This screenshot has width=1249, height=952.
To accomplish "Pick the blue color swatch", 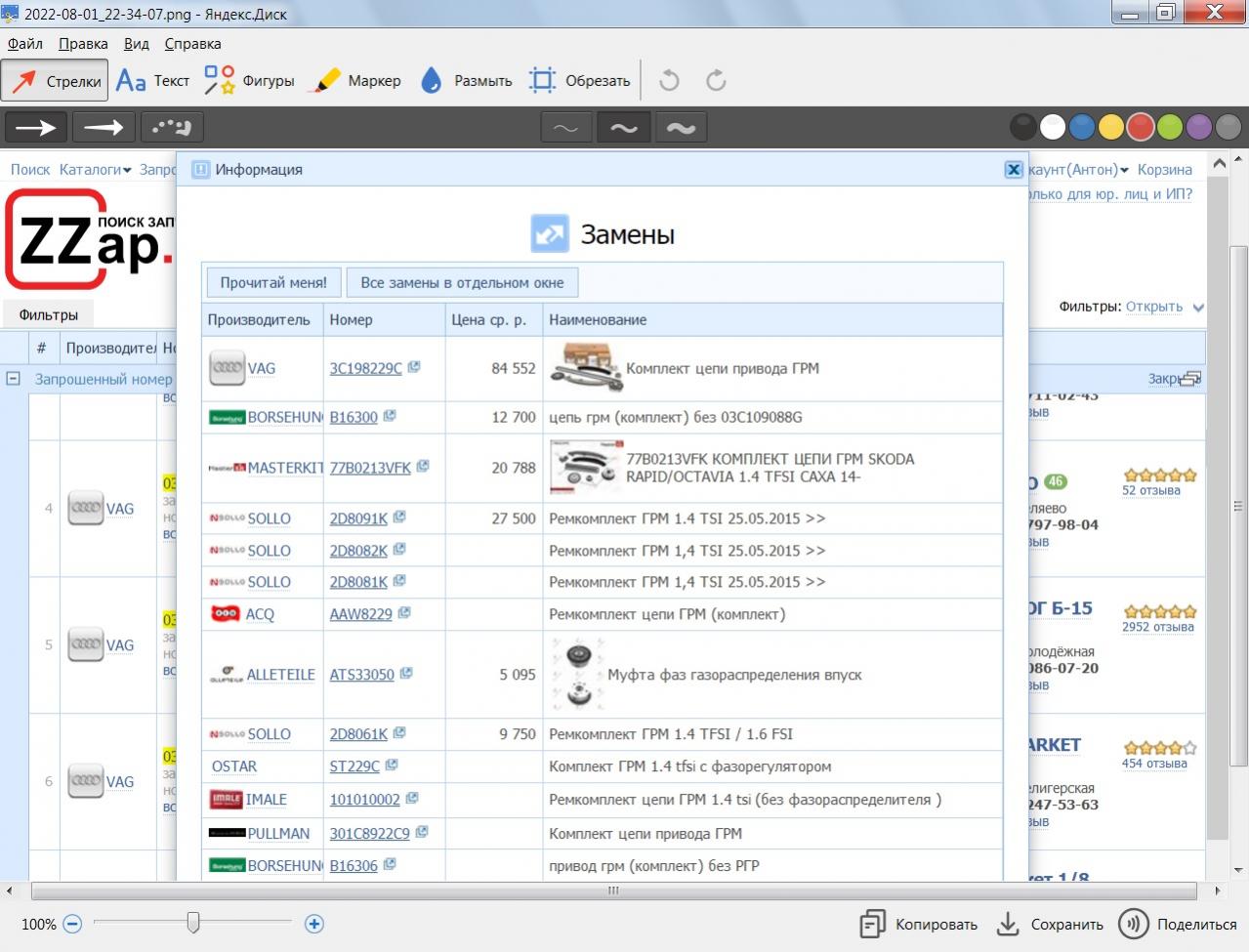I will point(1082,127).
